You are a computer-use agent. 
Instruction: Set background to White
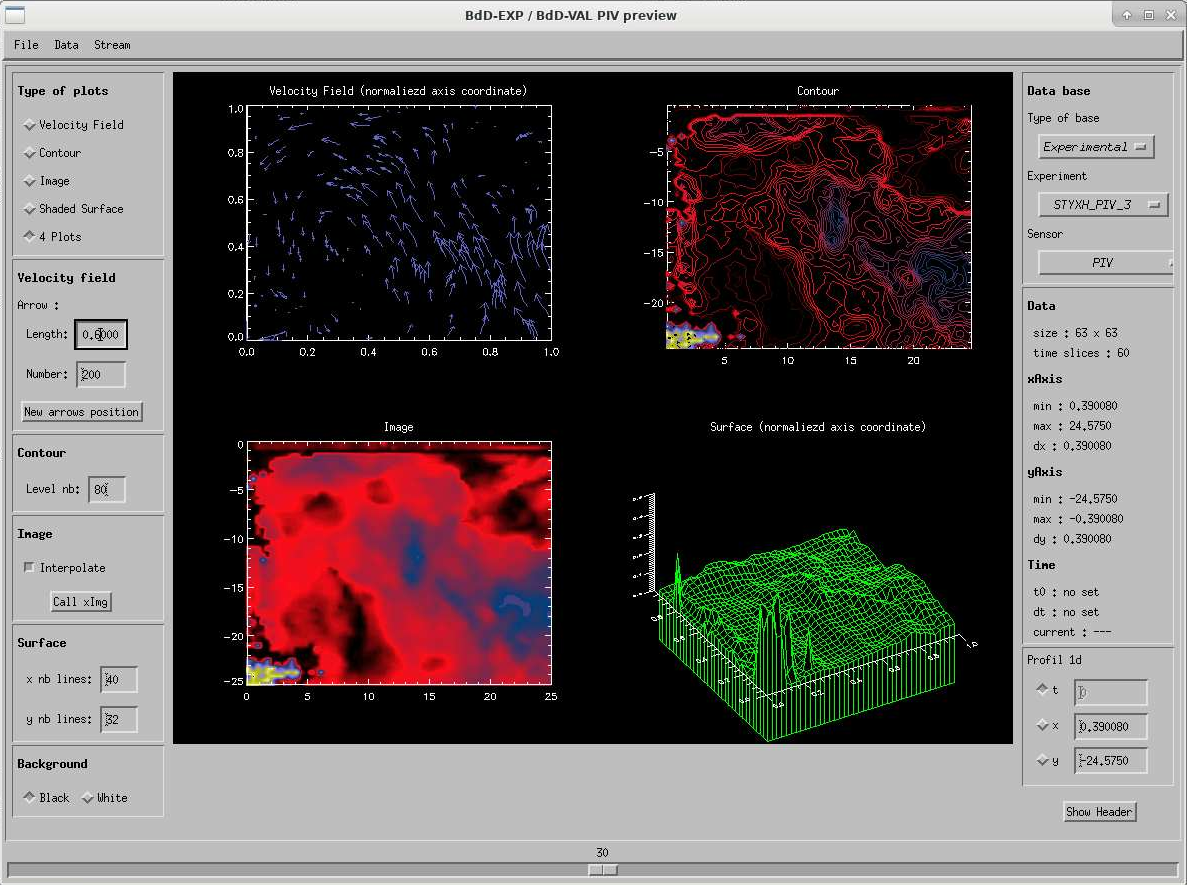88,798
